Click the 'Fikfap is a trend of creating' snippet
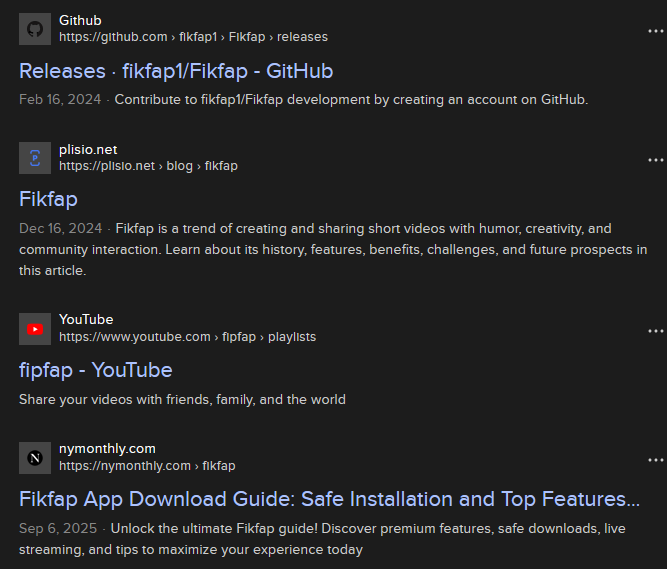667x569 pixels. [x=333, y=250]
